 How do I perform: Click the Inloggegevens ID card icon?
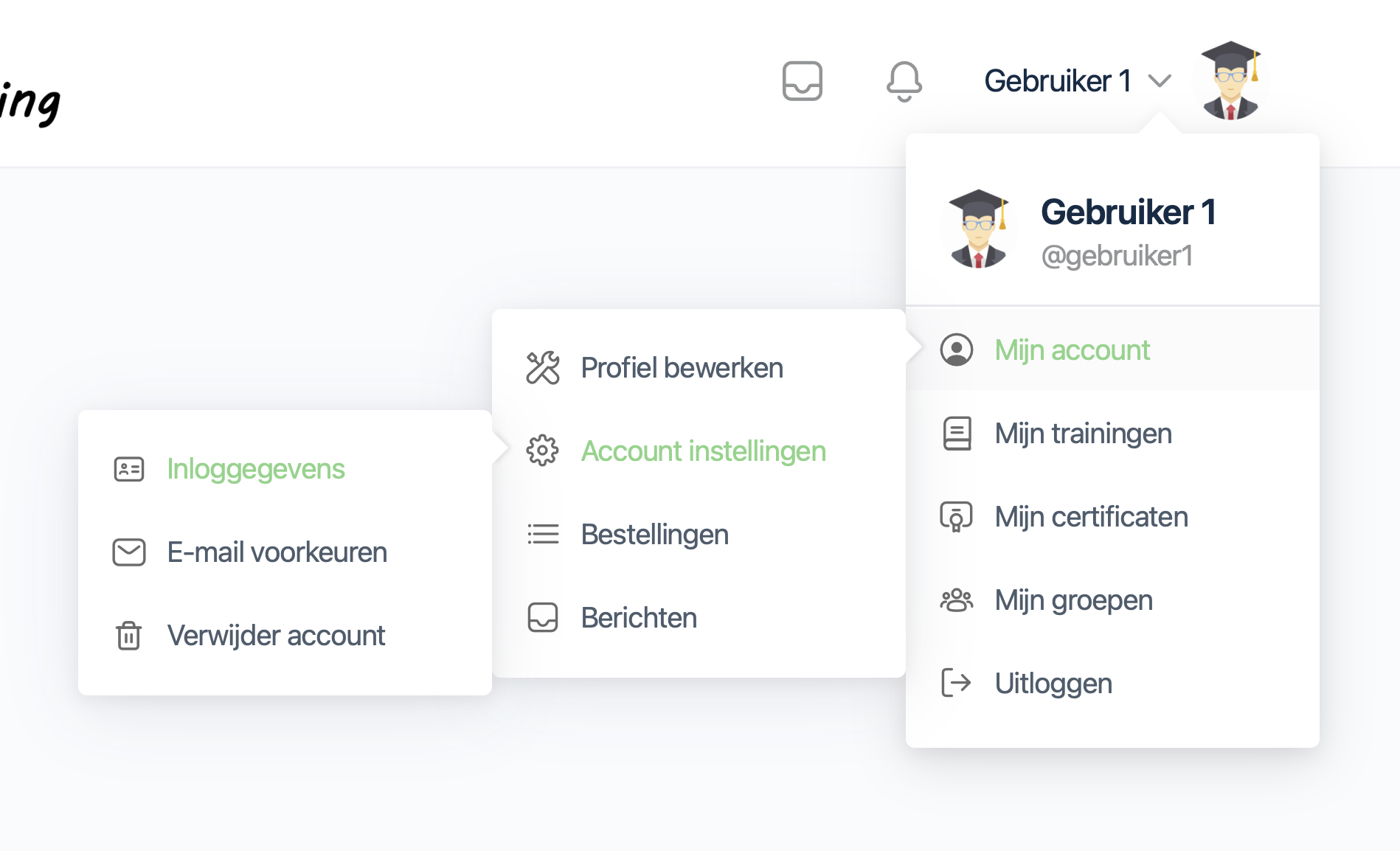(129, 469)
